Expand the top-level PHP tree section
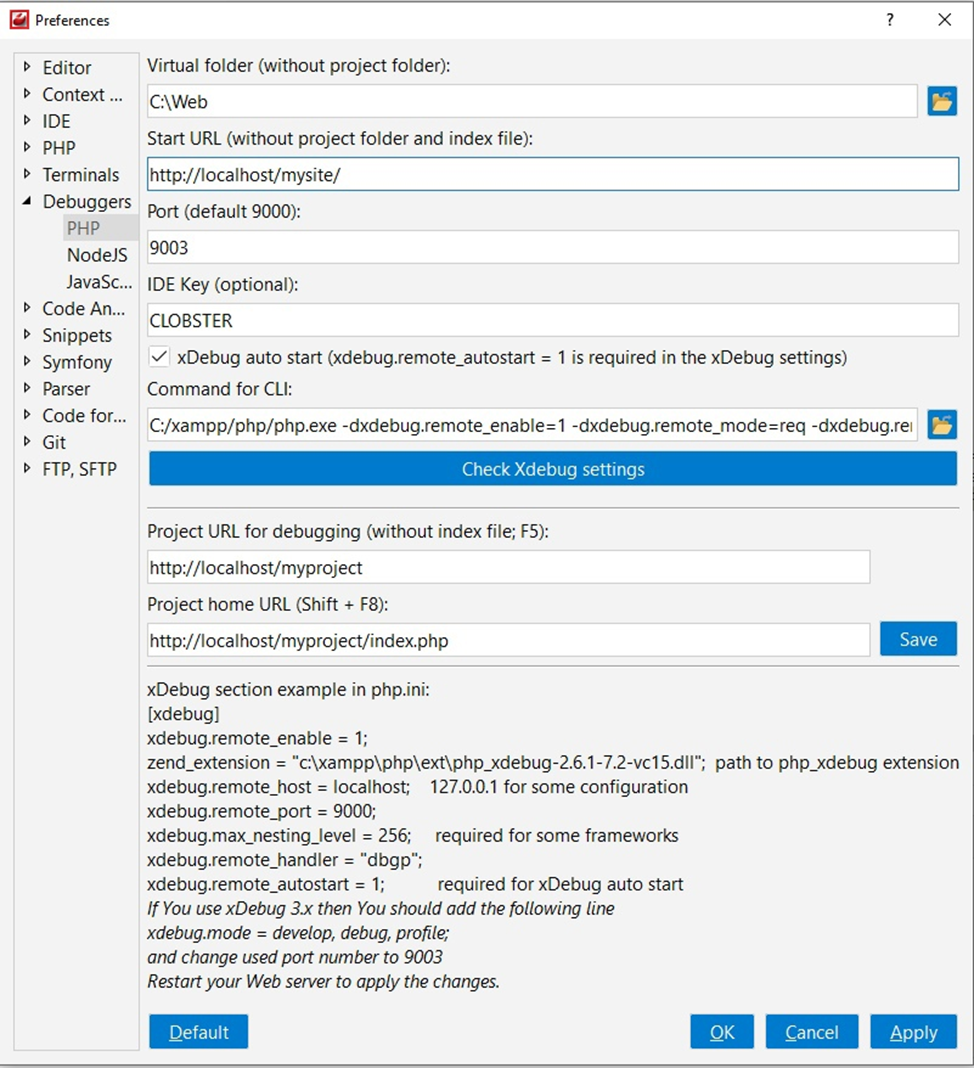 (27, 146)
